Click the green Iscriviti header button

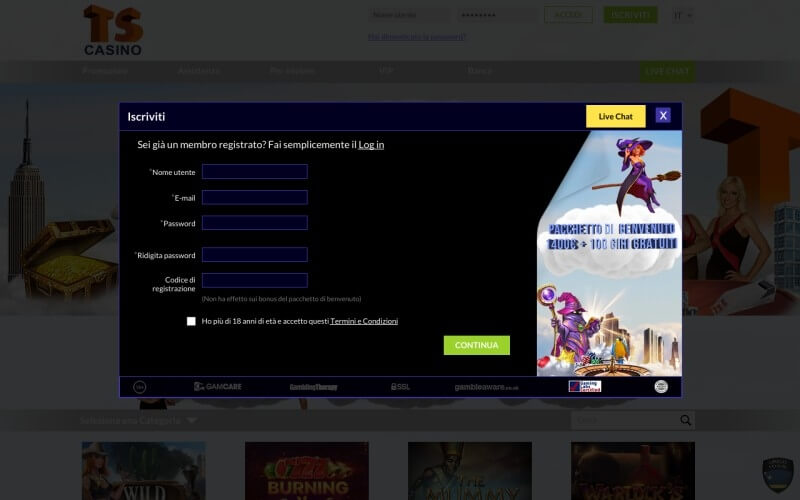pos(631,15)
